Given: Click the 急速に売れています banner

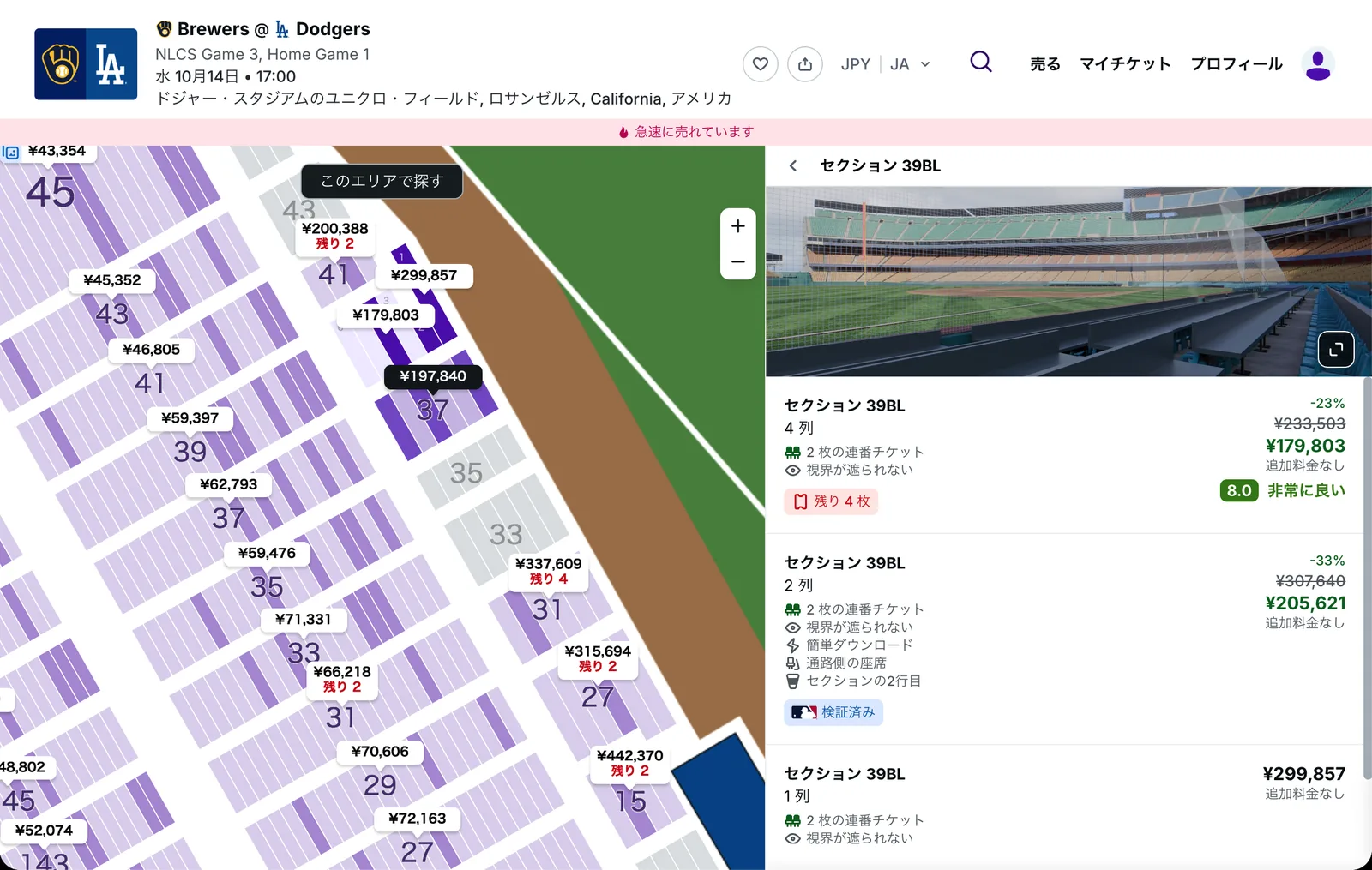Looking at the screenshot, I should [686, 132].
